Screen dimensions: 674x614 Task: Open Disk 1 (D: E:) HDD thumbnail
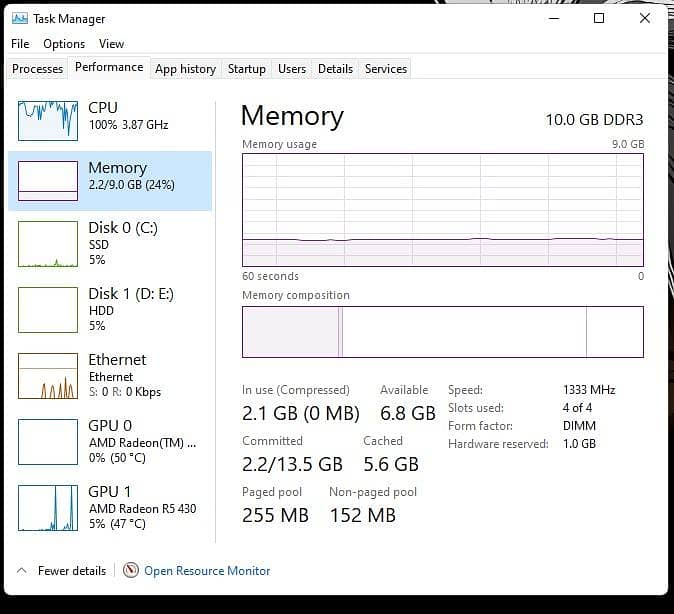48,310
